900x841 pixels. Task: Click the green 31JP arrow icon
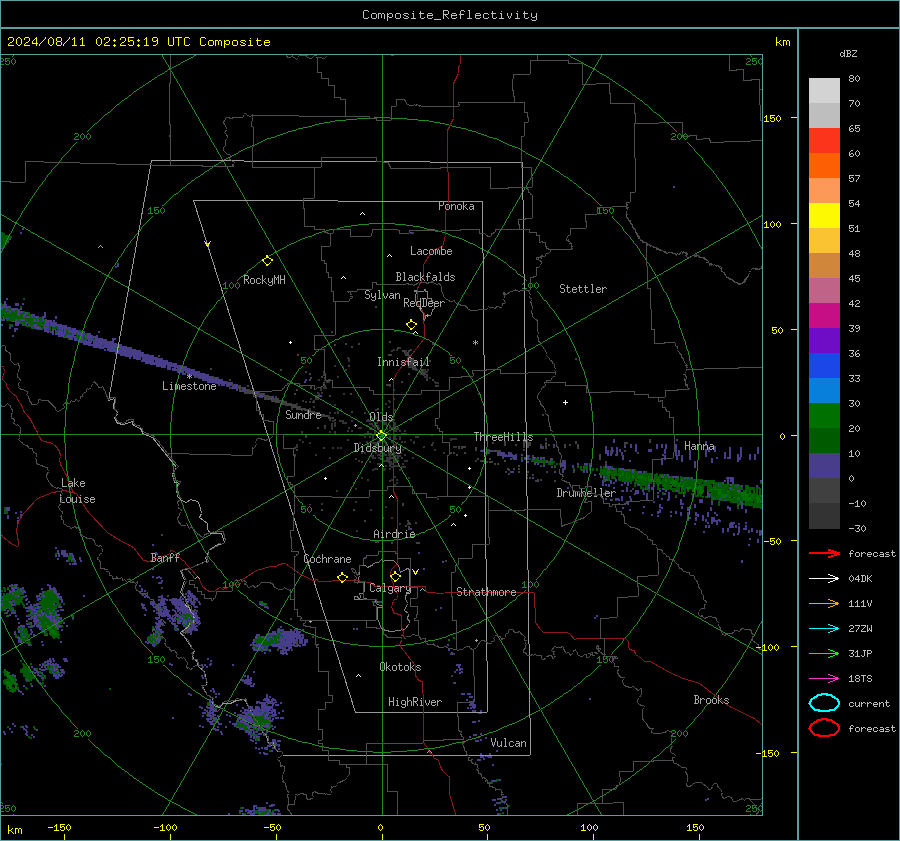[824, 653]
